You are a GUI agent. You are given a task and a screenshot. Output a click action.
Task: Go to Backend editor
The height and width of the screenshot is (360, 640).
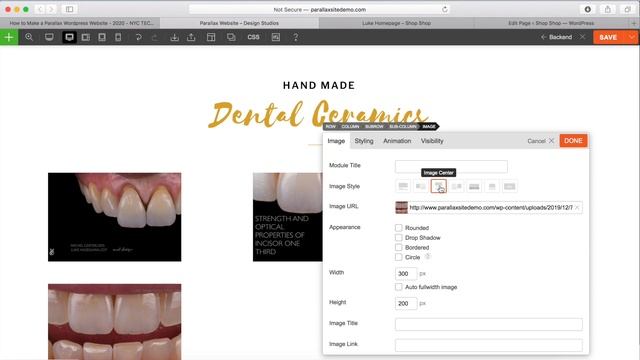(x=556, y=37)
